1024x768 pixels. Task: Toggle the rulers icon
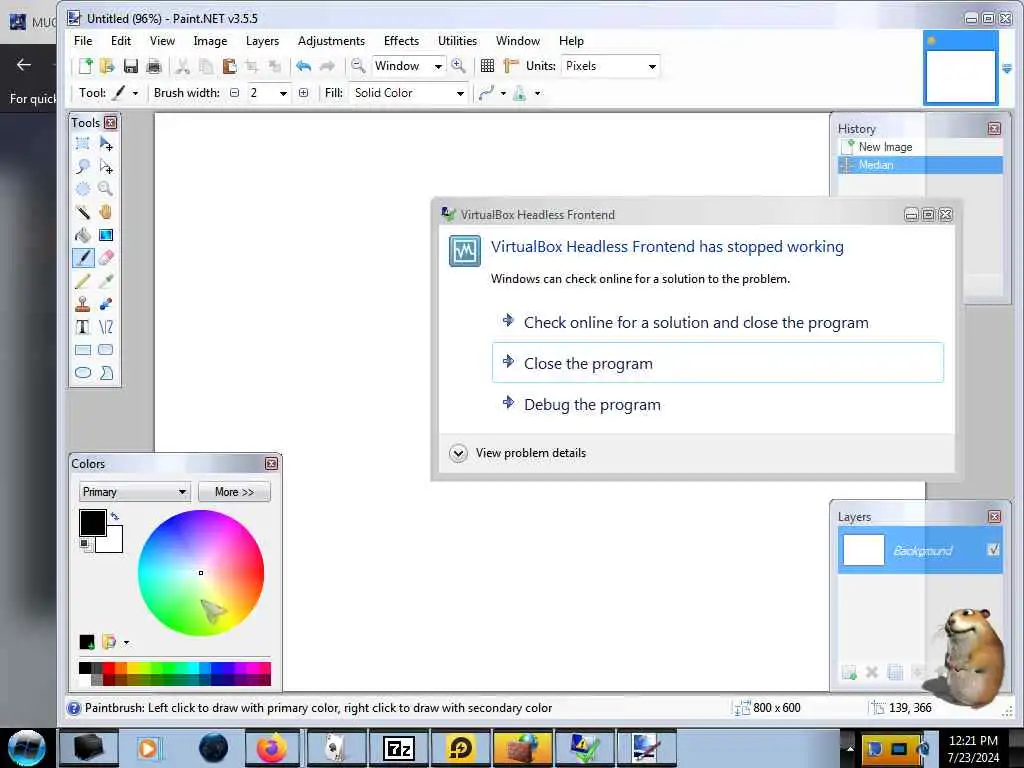coord(511,66)
